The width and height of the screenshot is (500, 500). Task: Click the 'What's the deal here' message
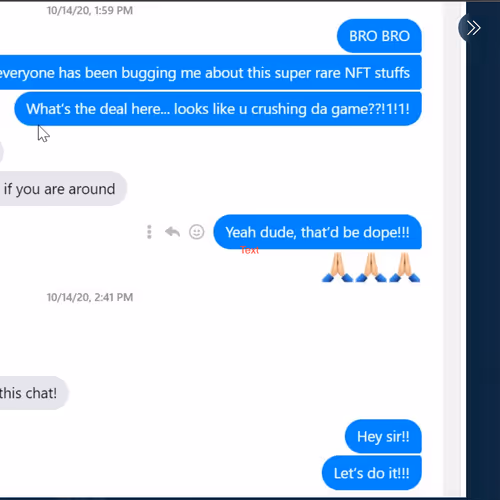pos(218,109)
